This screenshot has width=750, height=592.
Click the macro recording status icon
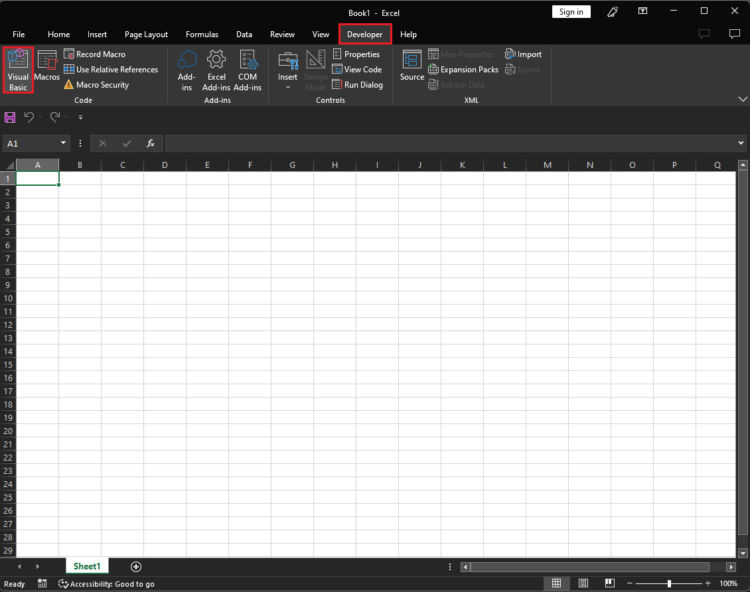43,583
